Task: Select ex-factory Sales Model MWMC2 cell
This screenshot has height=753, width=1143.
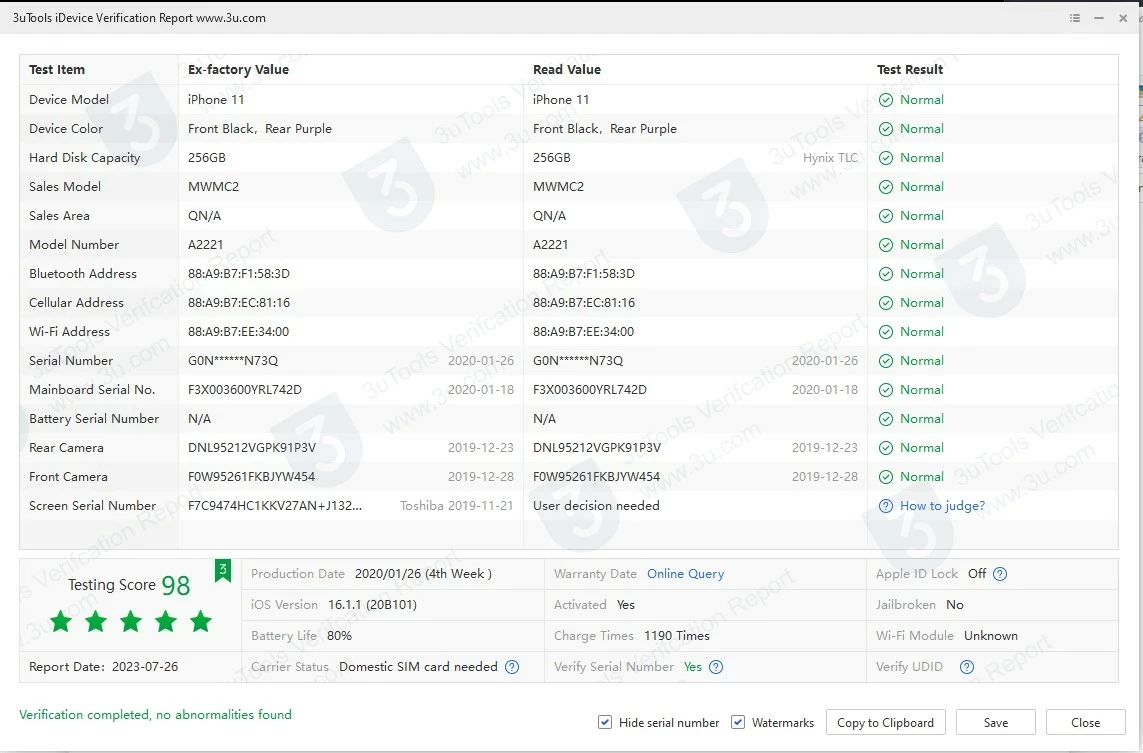Action: pos(214,187)
